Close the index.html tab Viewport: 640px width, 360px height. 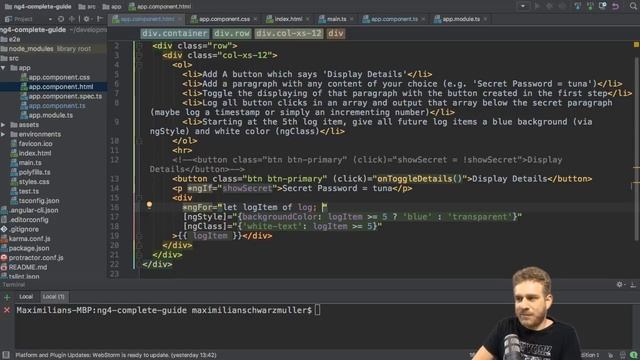[307, 19]
